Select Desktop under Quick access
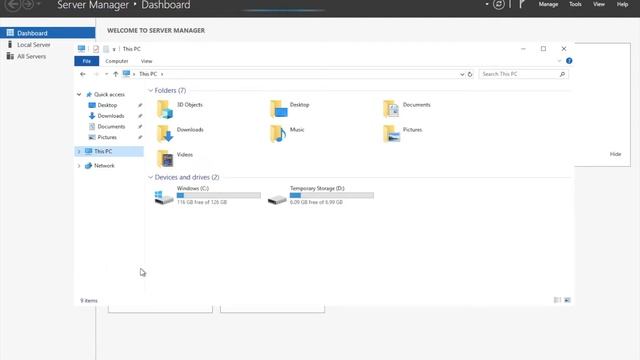 [107, 105]
